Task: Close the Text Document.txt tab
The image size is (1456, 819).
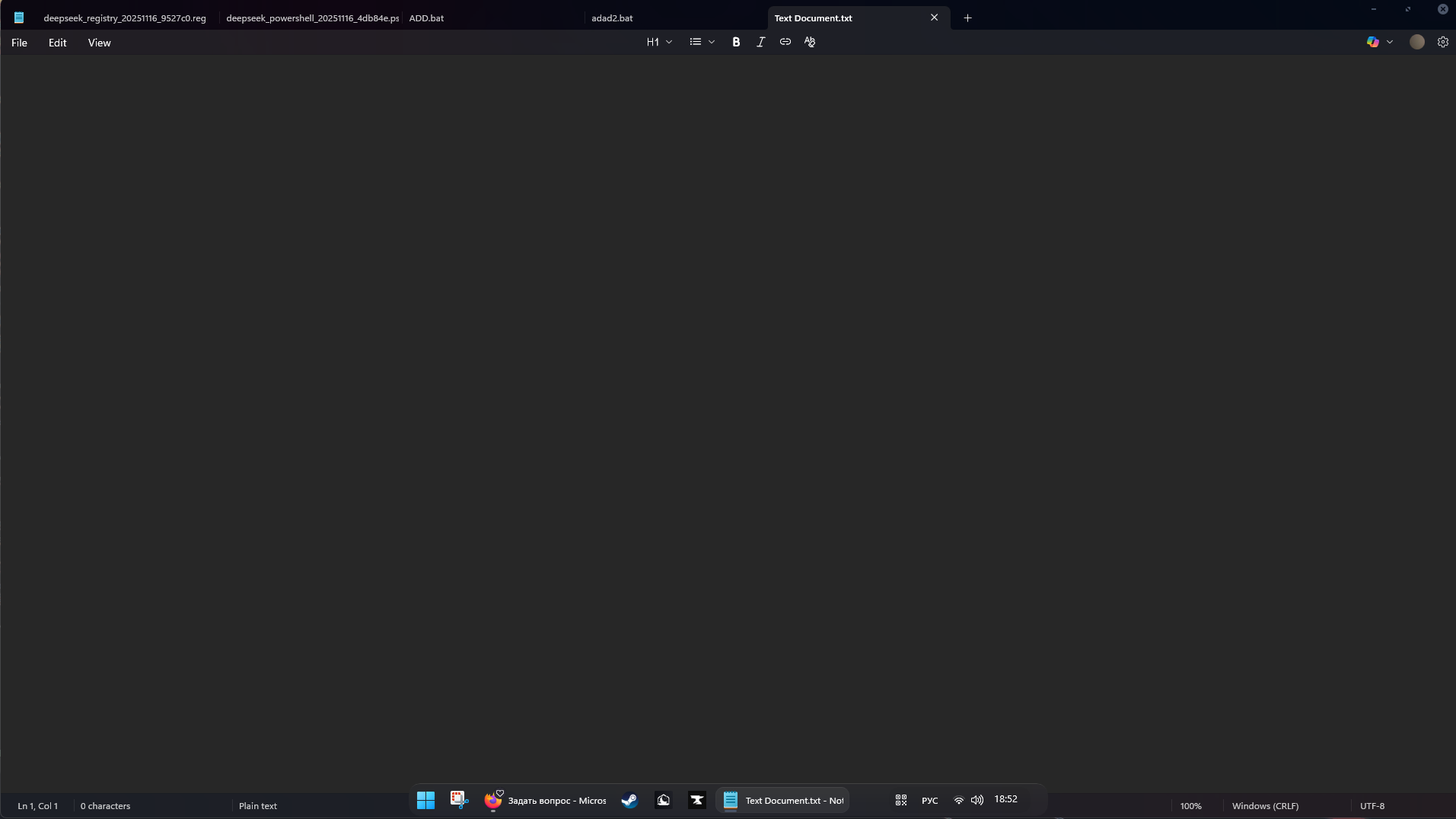Action: 934,18
